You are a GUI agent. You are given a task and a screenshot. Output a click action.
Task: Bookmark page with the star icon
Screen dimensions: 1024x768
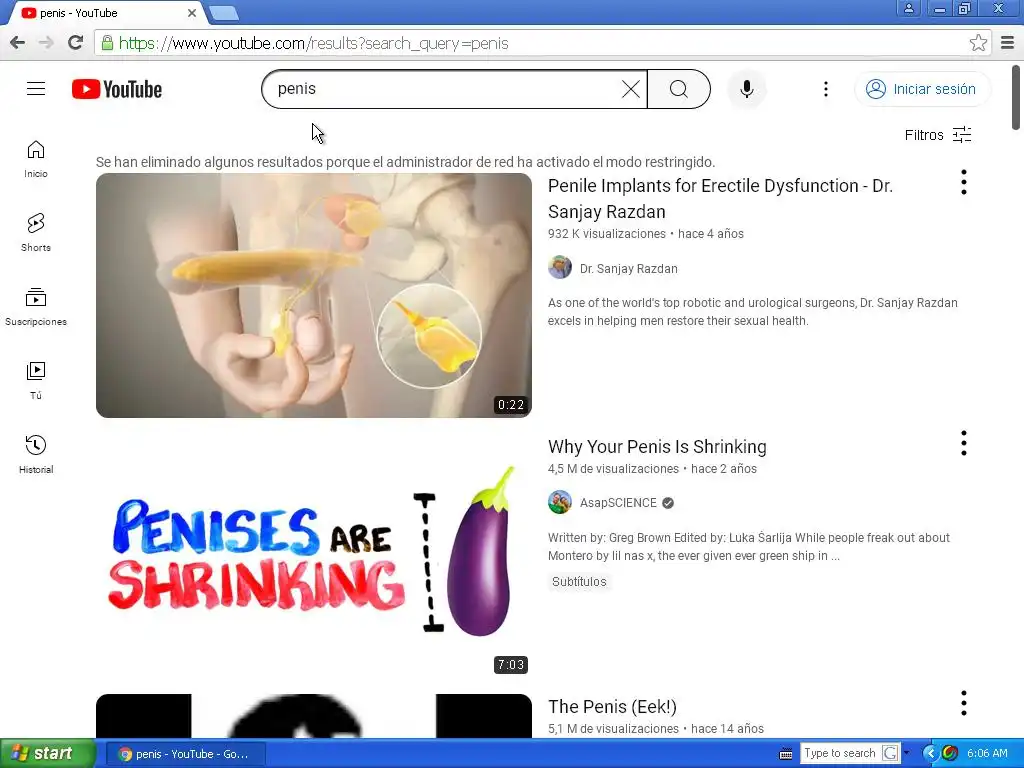coord(978,43)
